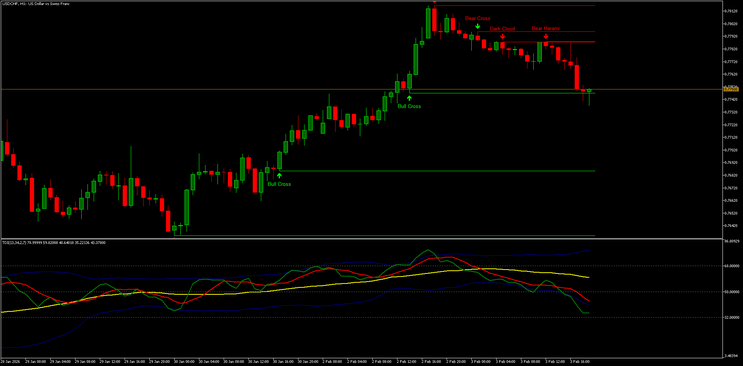This screenshot has height=366, width=743.
Task: Click the highlighted current price tag on the price scale
Action: point(731,89)
